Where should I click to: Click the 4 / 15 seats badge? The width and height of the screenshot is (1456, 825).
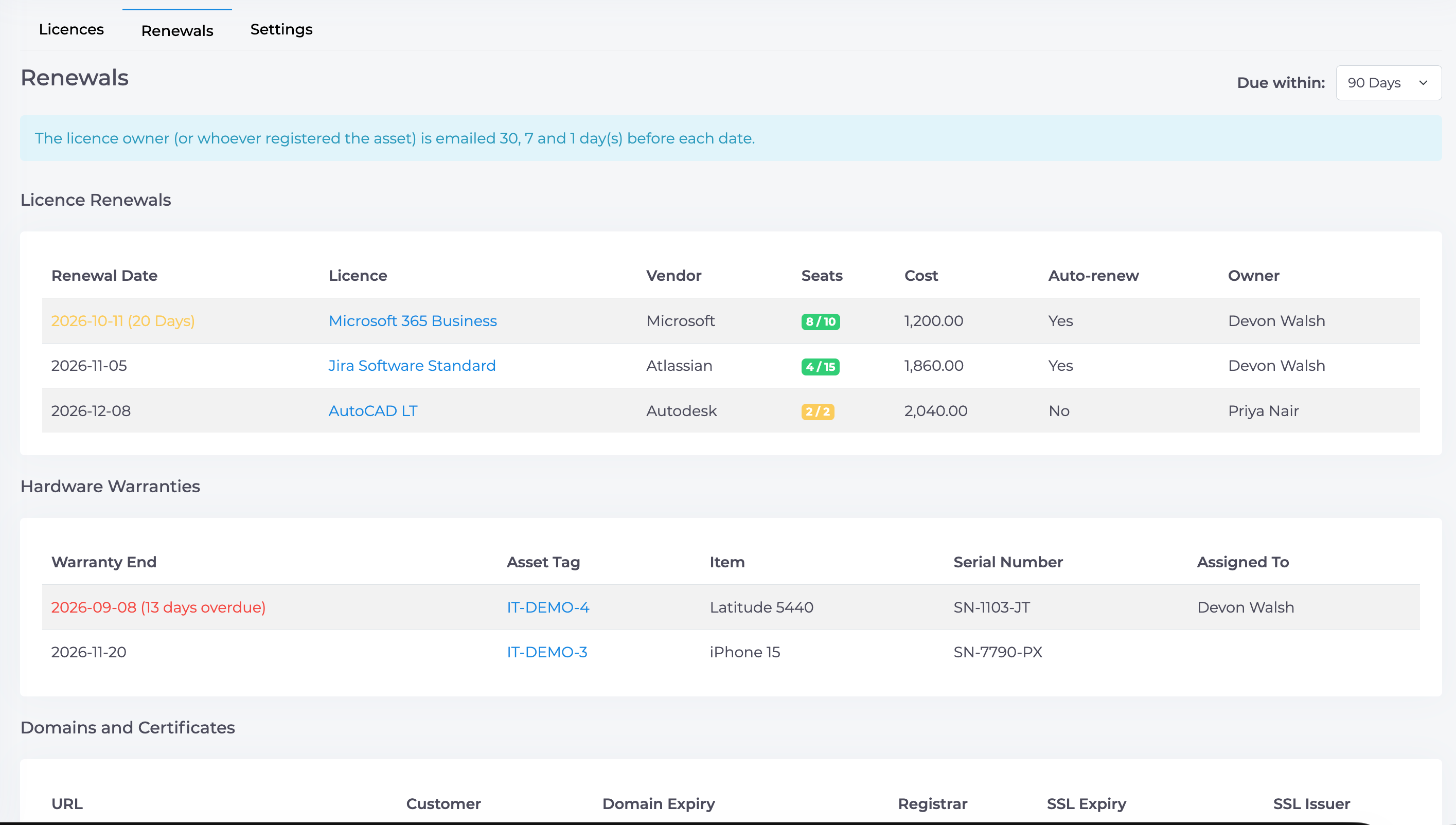point(820,367)
